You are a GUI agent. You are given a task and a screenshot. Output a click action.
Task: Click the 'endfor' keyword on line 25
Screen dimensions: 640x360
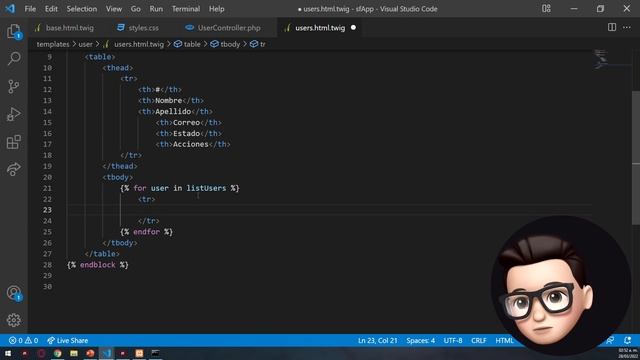coord(146,232)
